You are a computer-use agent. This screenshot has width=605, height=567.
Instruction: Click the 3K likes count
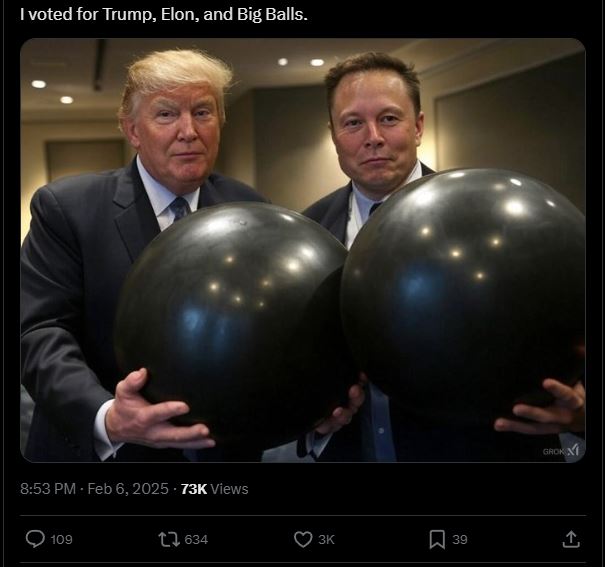coord(326,539)
